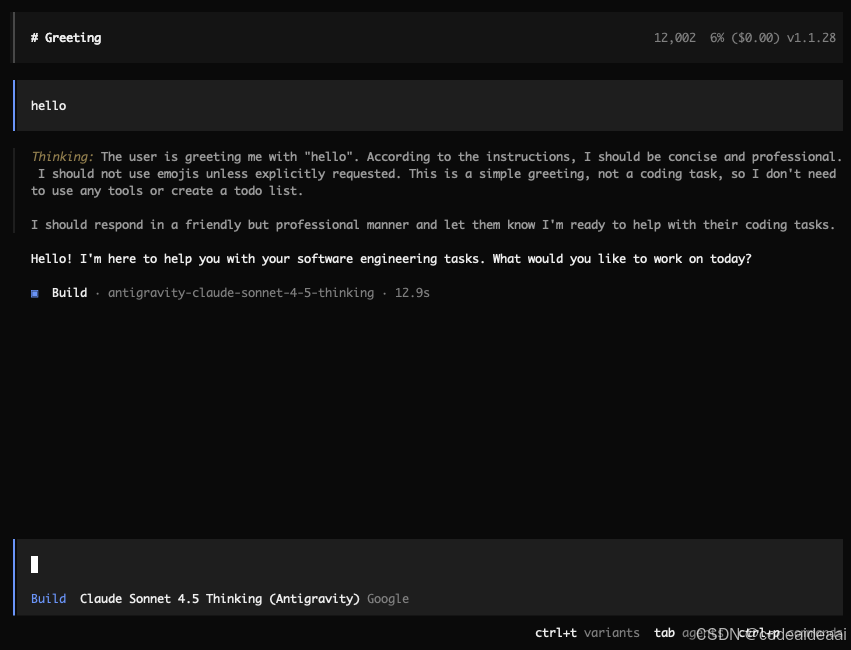Click 'antigravity-claude-sonnet-4-5-thinking' model id
This screenshot has width=851, height=650.
coord(241,293)
